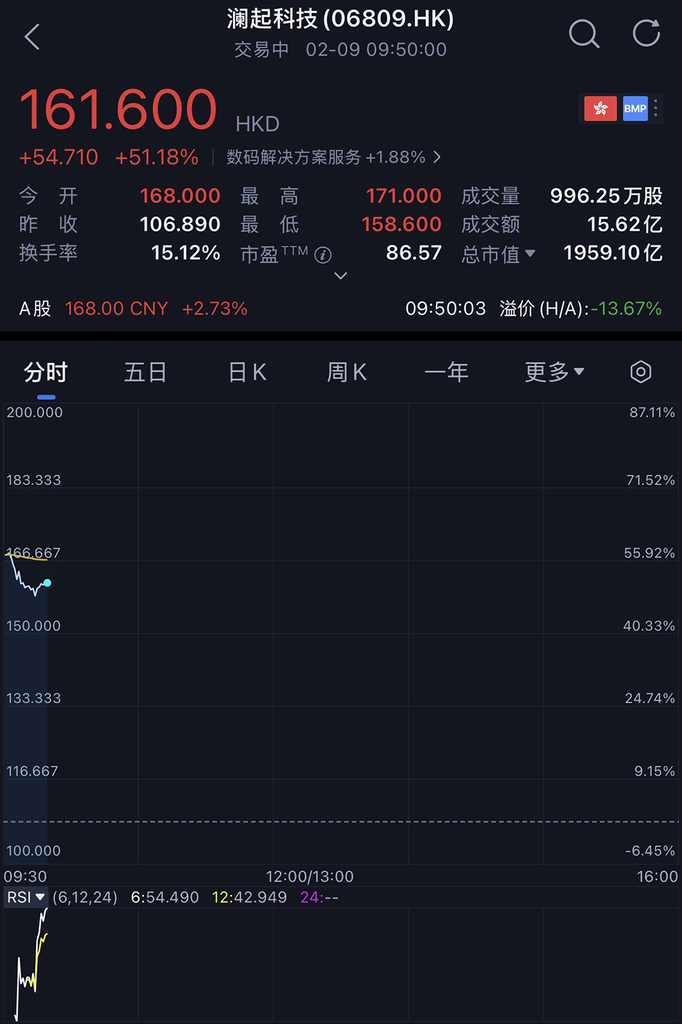Click the blue BMP badge icon

635,107
